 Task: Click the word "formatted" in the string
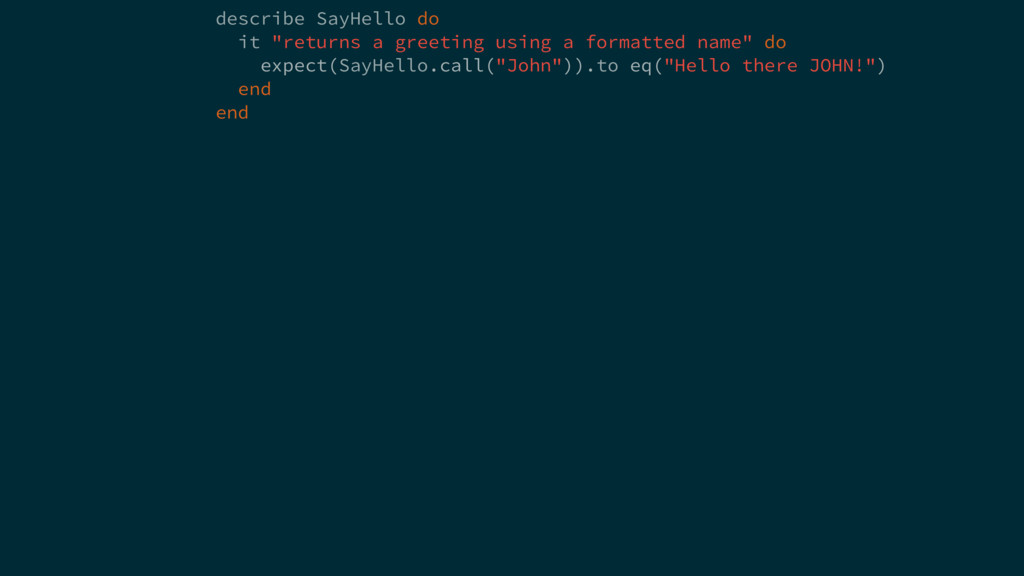pyautogui.click(x=635, y=42)
